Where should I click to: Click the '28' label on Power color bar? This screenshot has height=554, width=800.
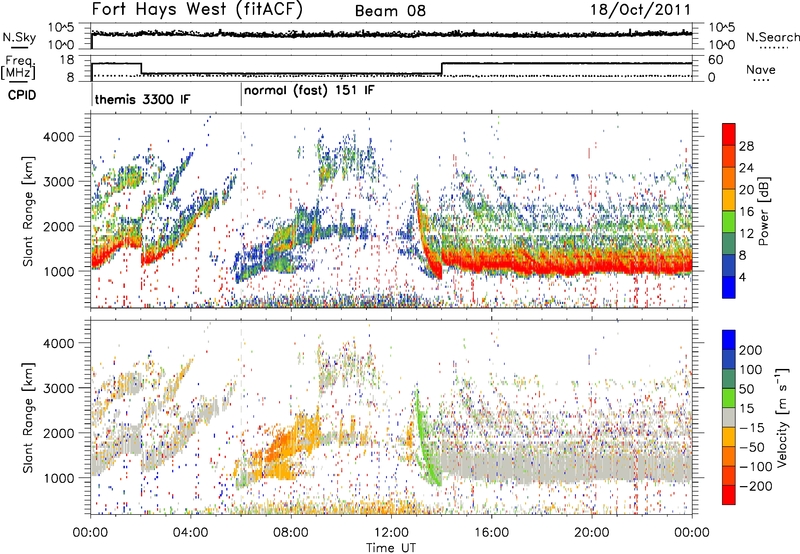pos(746,146)
